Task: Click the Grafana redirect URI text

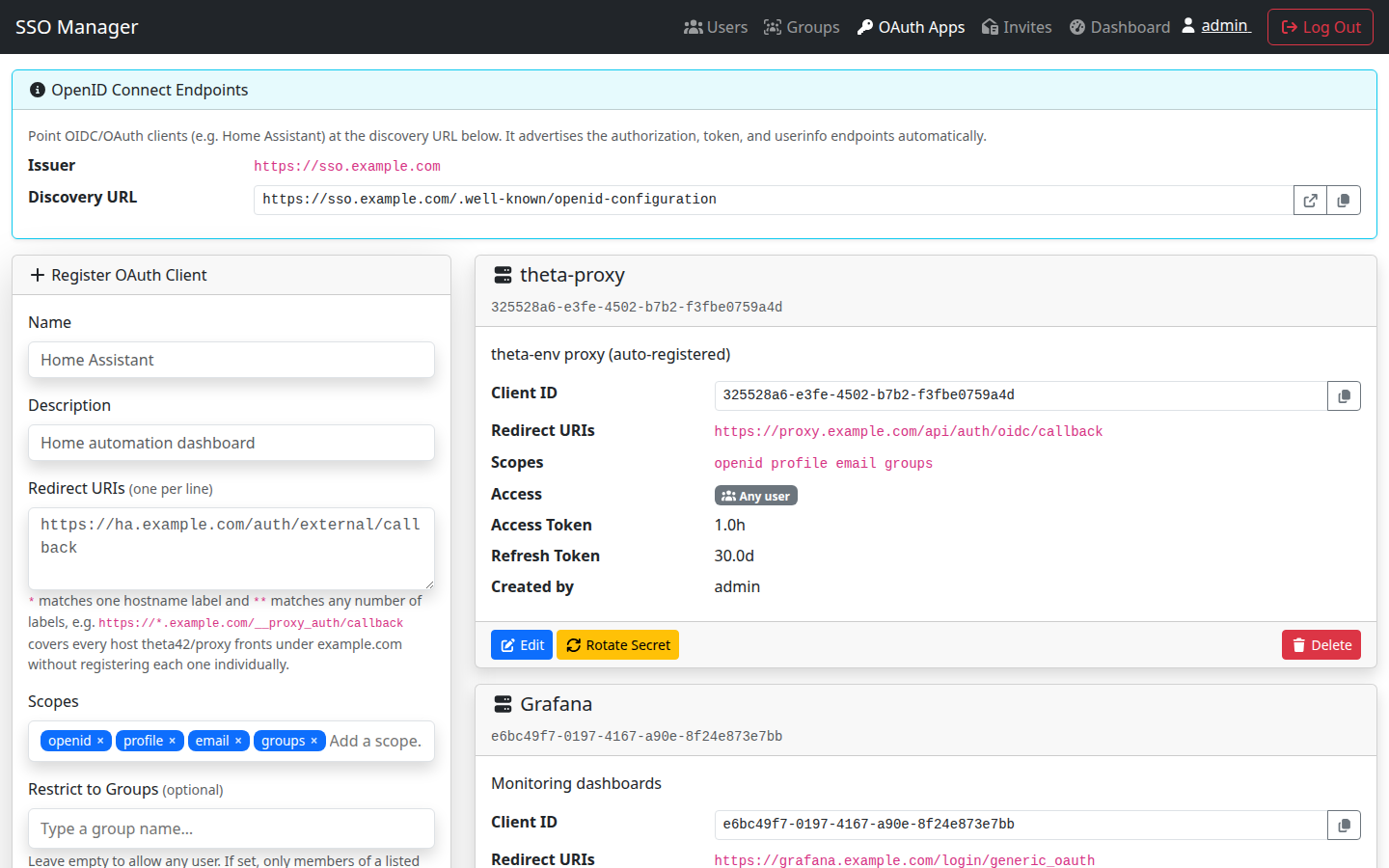Action: point(905,860)
